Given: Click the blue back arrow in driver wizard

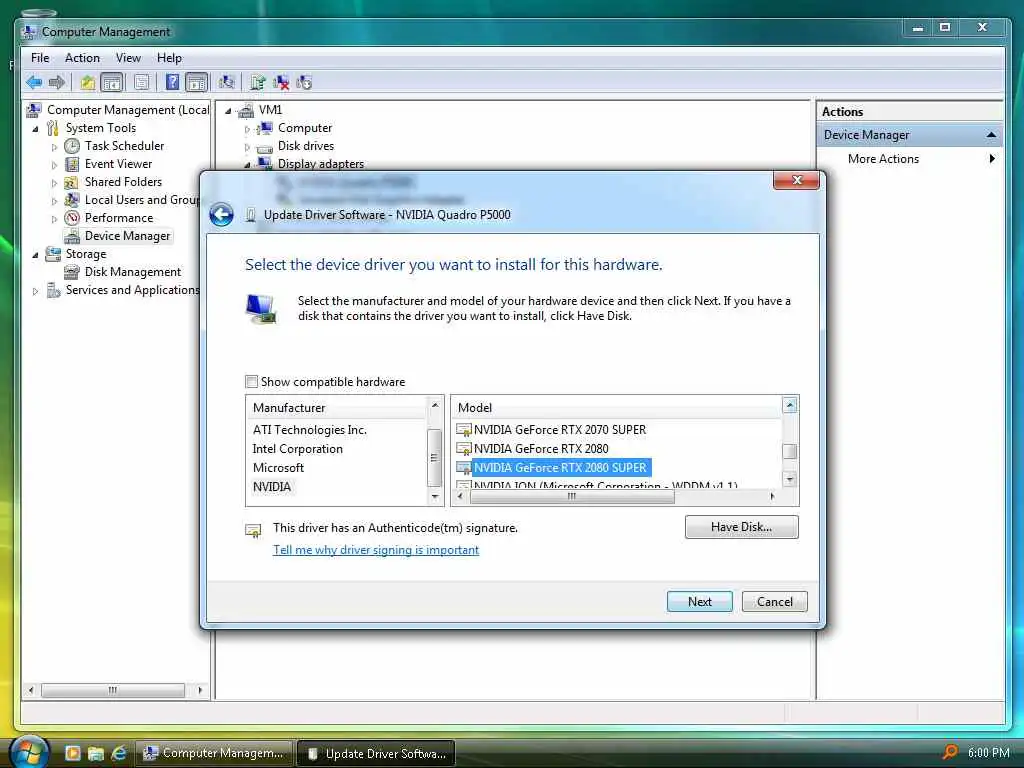Looking at the screenshot, I should click(221, 215).
